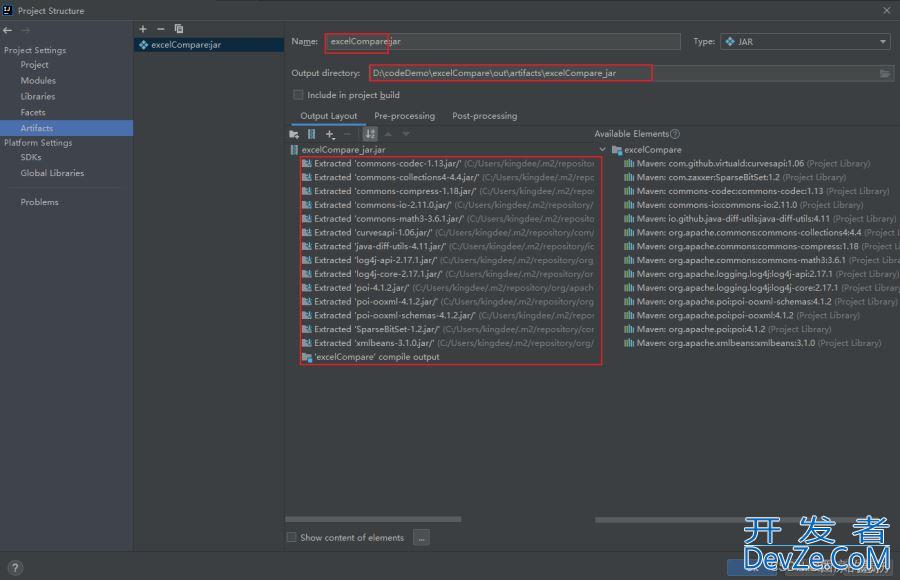Select Extracted 'commons-compress-1.18.jar/' entry
Viewport: 900px width, 580px height.
pyautogui.click(x=448, y=191)
